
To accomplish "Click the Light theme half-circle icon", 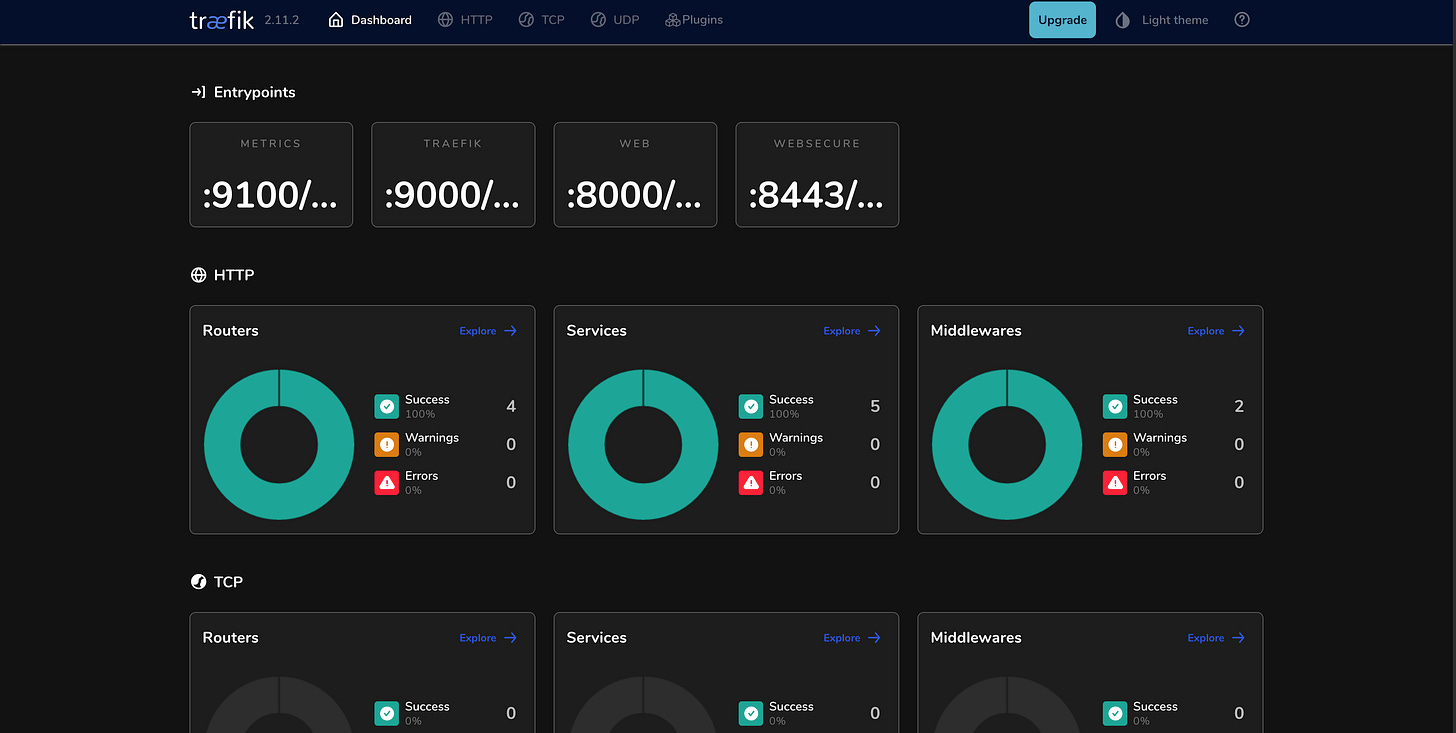I will pos(1123,20).
